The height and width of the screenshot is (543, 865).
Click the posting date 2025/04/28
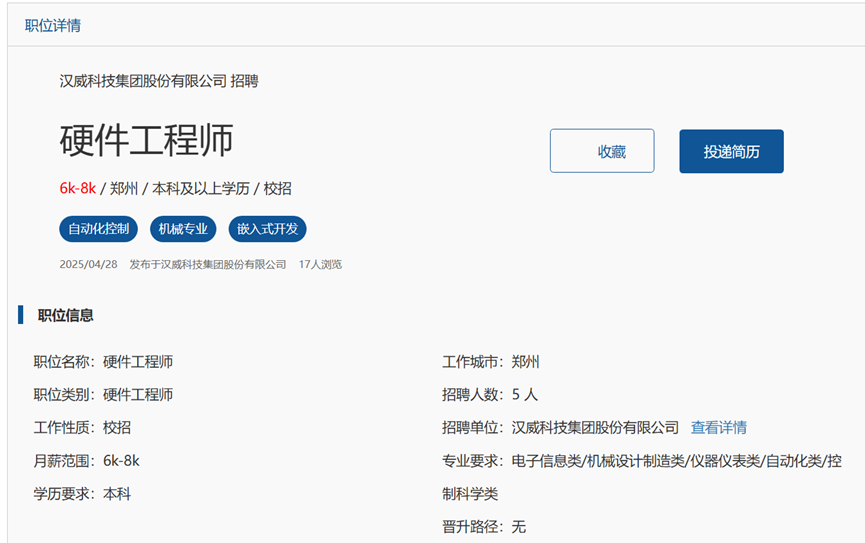(x=88, y=264)
